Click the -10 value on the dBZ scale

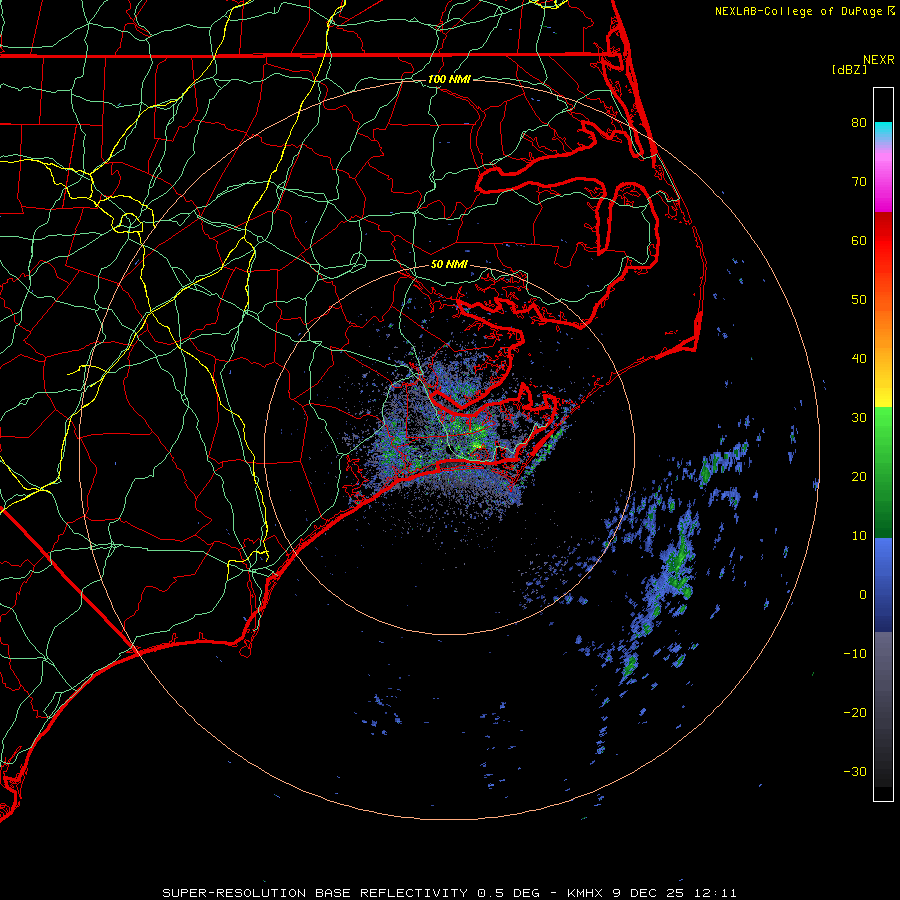[x=855, y=654]
